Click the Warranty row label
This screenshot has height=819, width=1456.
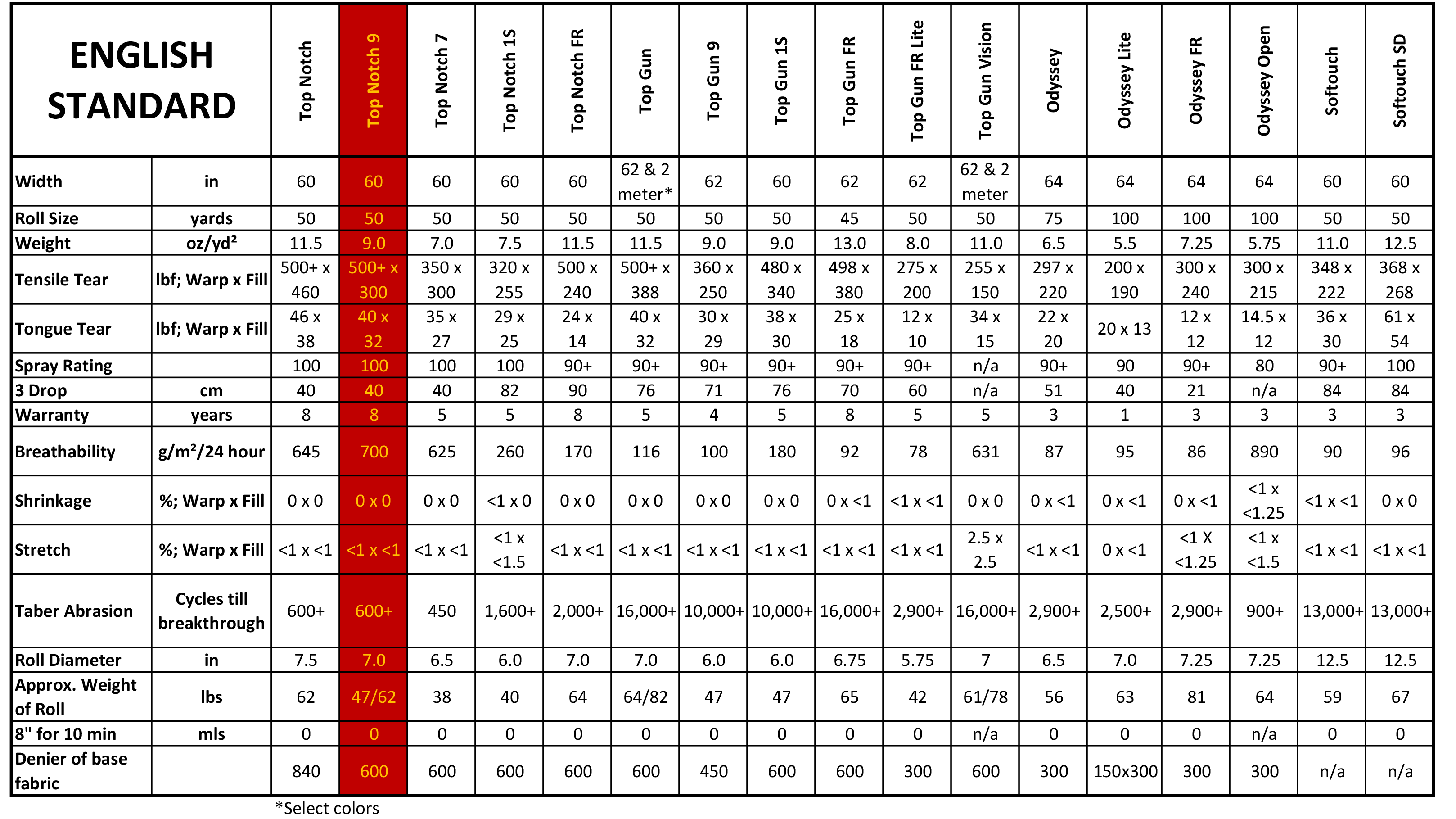coord(52,415)
